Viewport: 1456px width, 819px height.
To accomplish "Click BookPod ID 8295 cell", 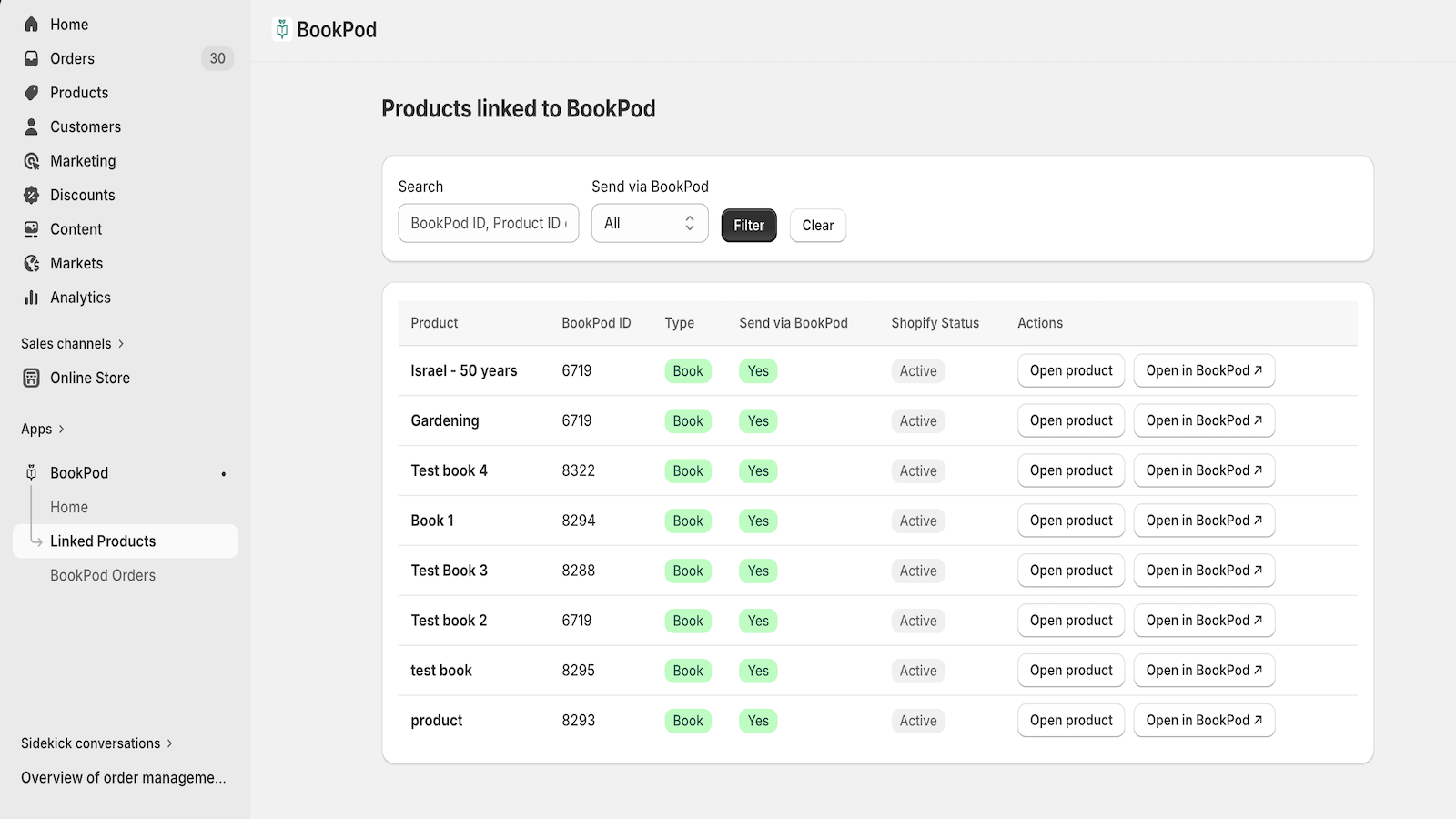I will [579, 671].
